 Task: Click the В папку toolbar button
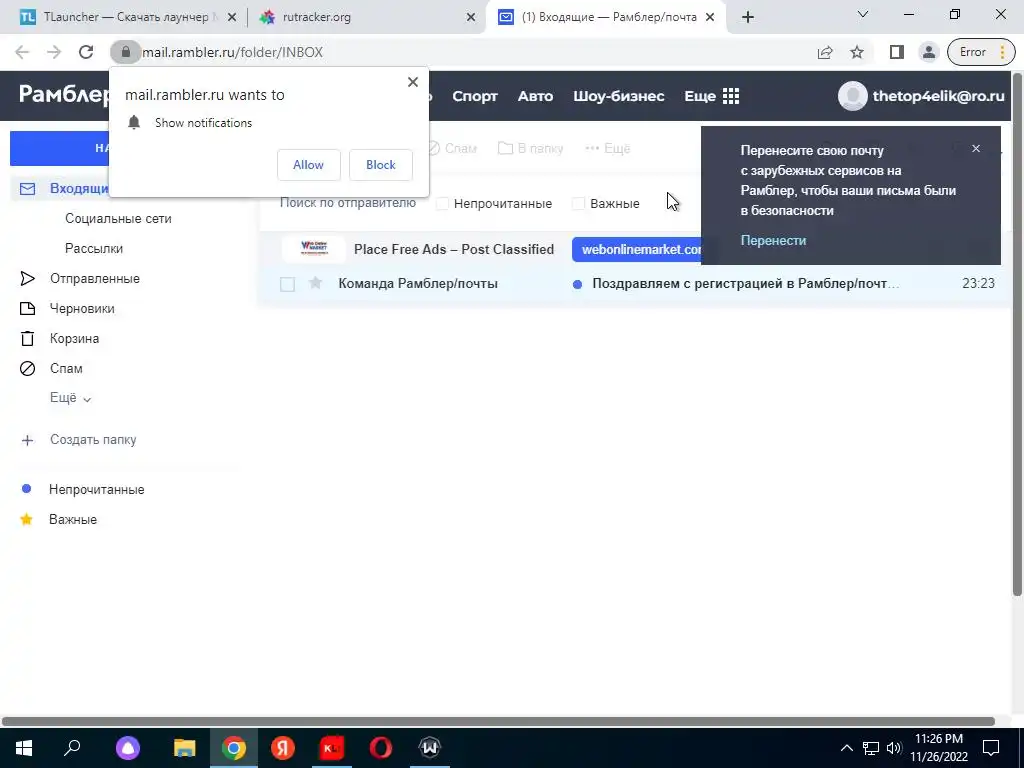pos(530,148)
